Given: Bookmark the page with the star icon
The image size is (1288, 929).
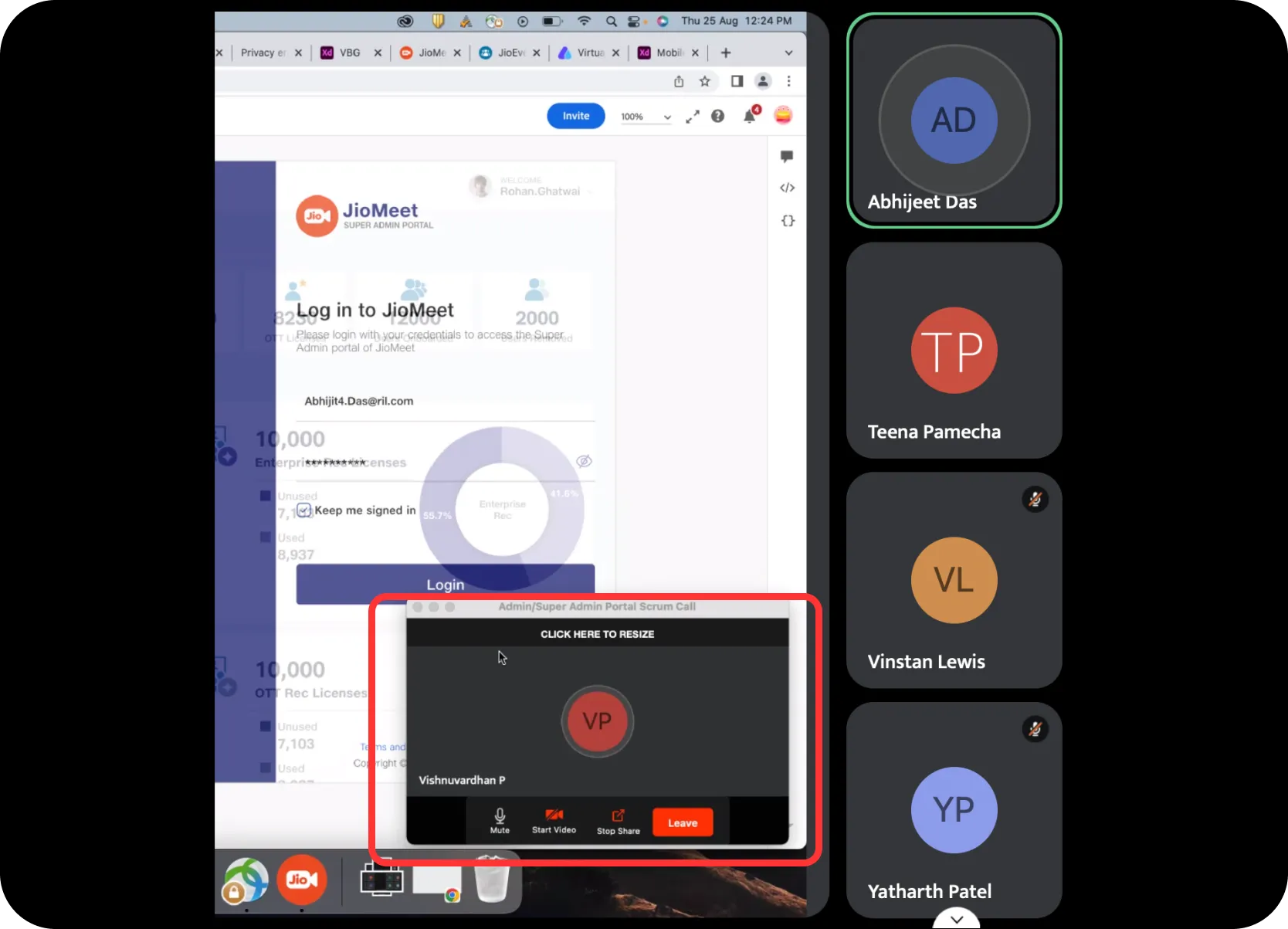Looking at the screenshot, I should point(704,81).
